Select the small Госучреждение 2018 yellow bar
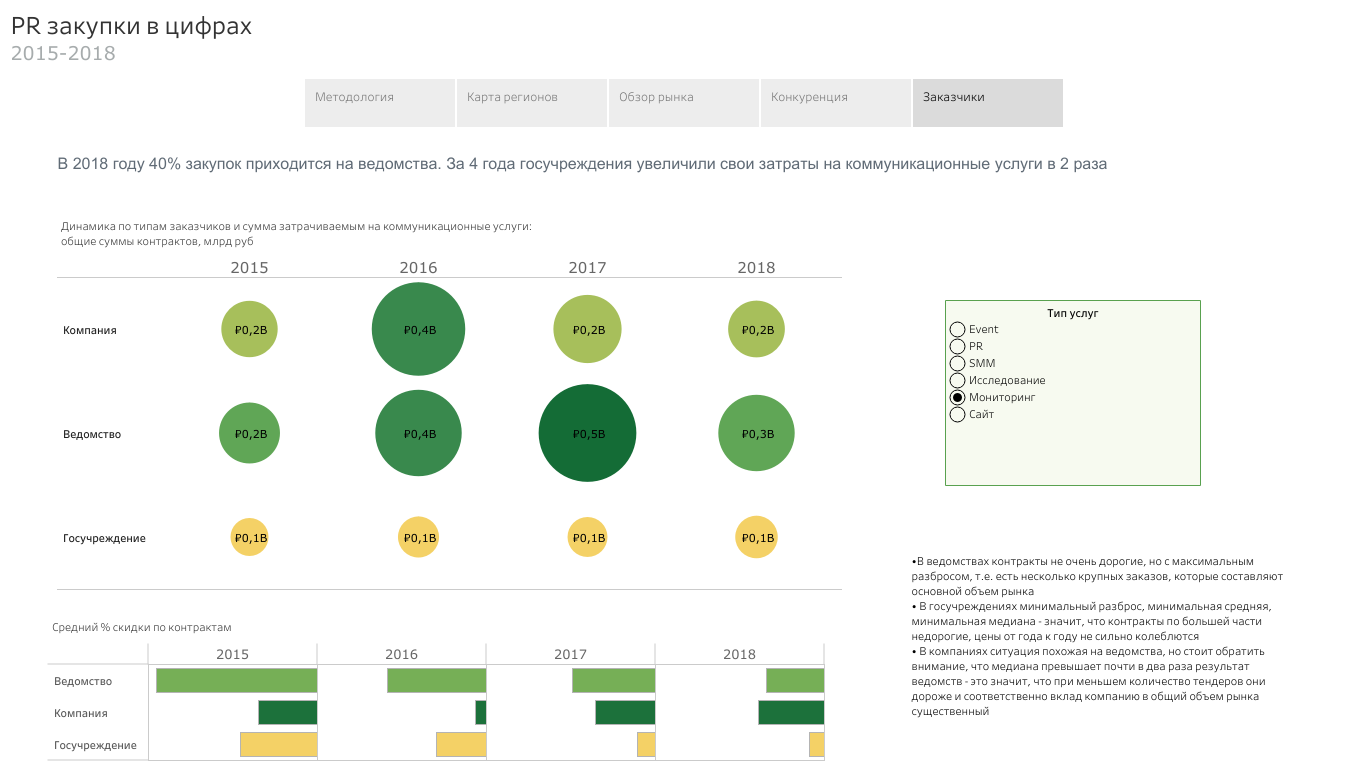The width and height of the screenshot is (1365, 767). click(x=816, y=744)
